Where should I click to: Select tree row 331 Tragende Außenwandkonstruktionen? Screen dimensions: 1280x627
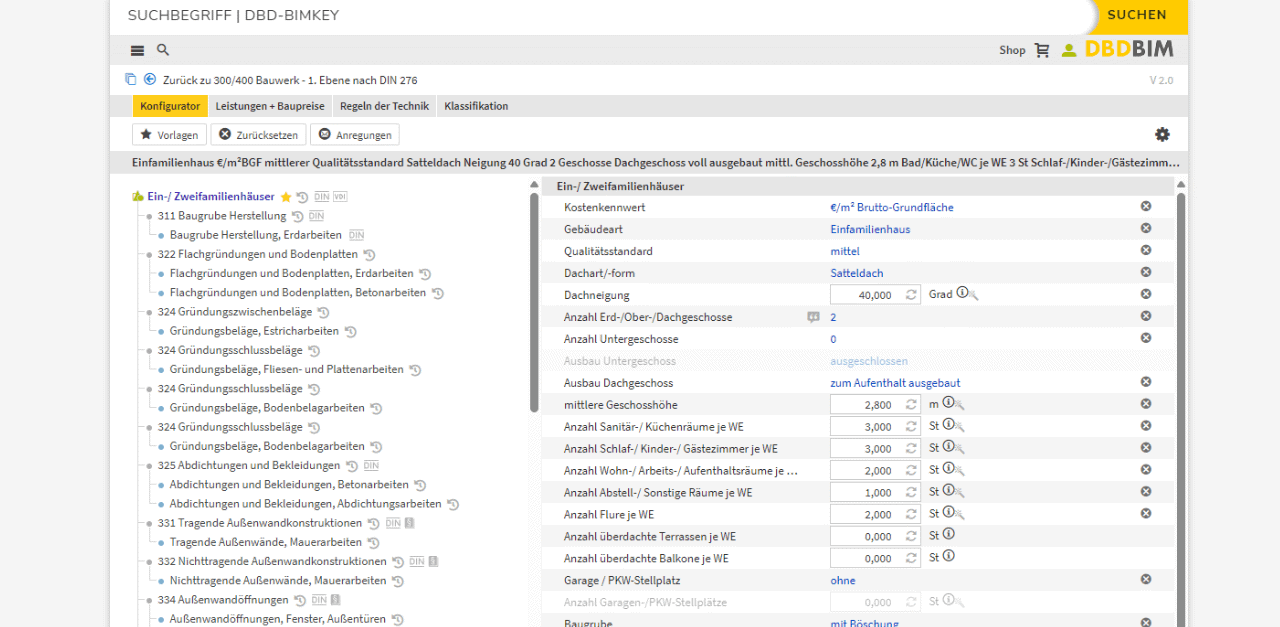pos(260,523)
